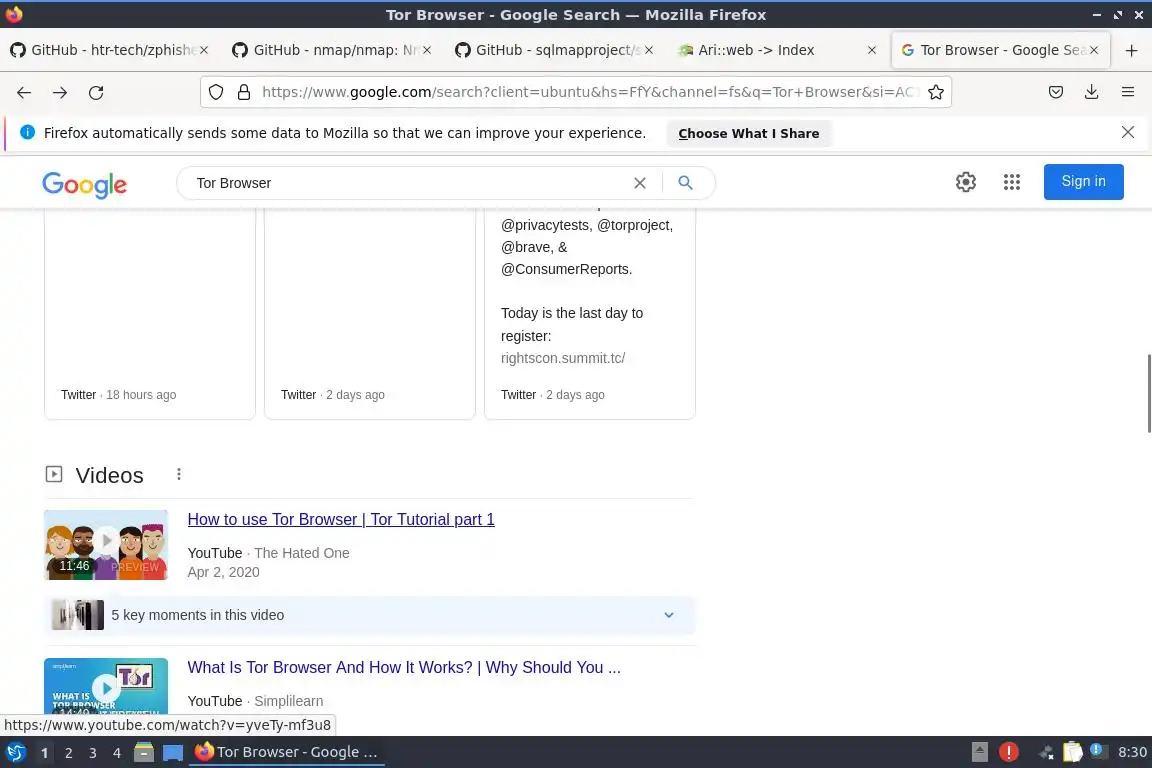Close the zphisher GitHub tab
Image resolution: width=1152 pixels, height=768 pixels.
click(x=204, y=50)
